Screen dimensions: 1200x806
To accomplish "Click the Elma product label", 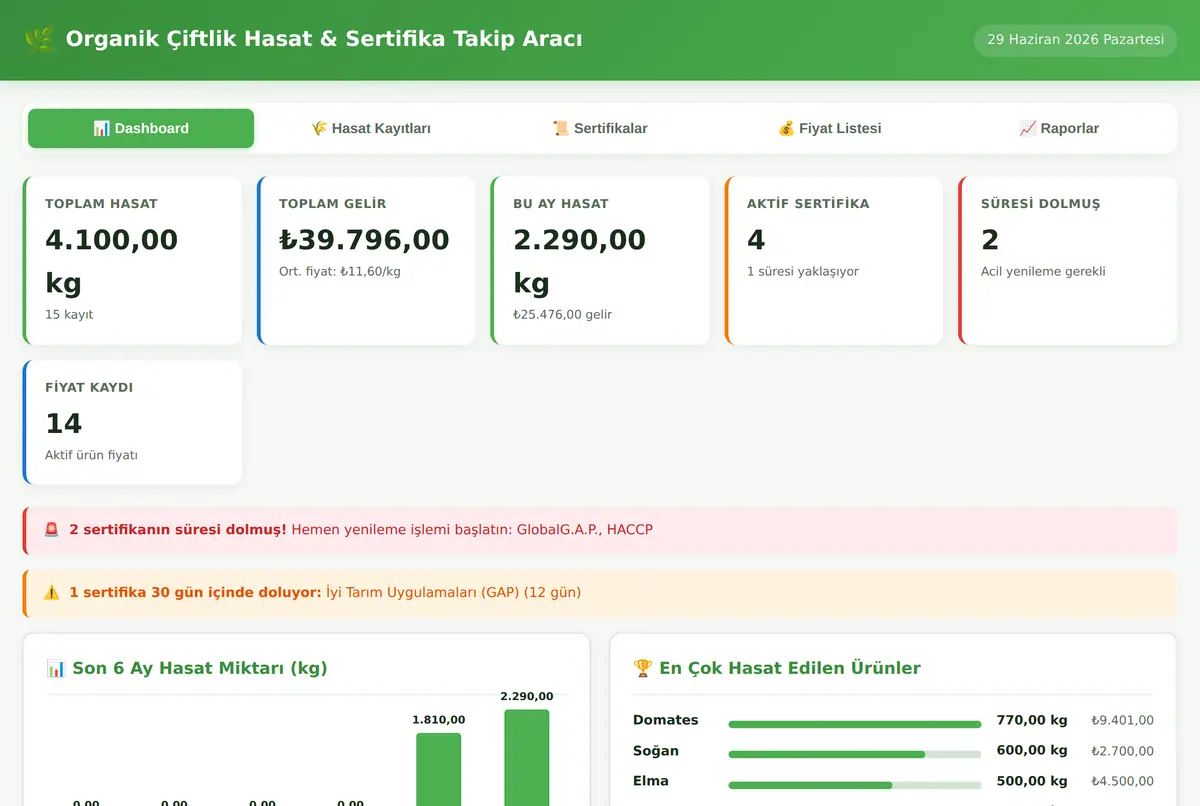I will [651, 781].
